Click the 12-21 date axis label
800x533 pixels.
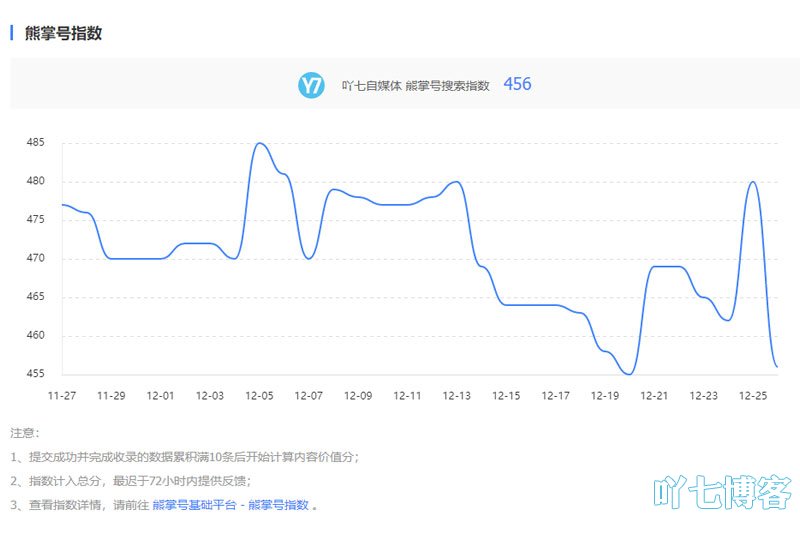654,396
